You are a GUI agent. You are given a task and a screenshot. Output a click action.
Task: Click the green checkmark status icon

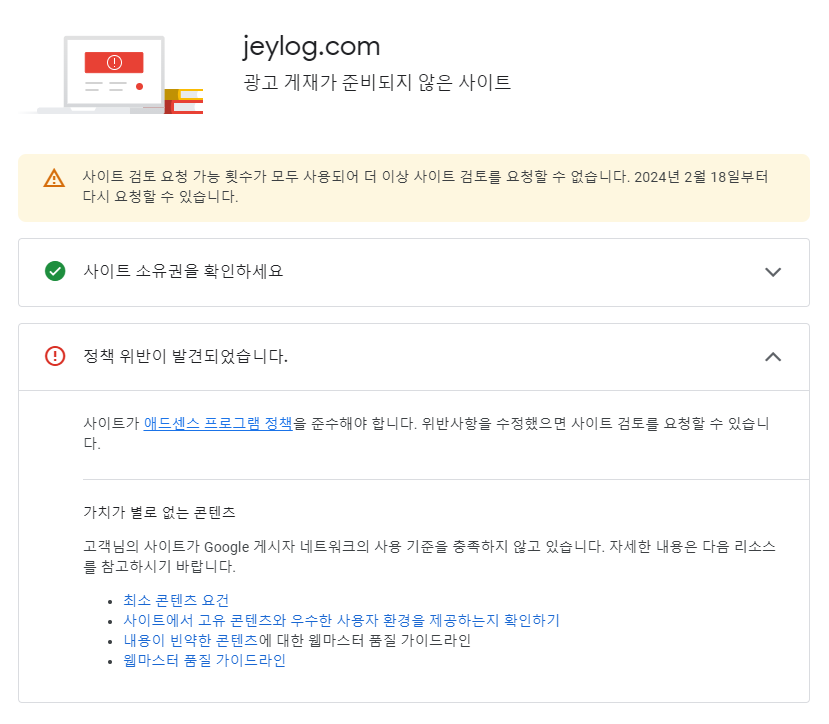pos(55,271)
